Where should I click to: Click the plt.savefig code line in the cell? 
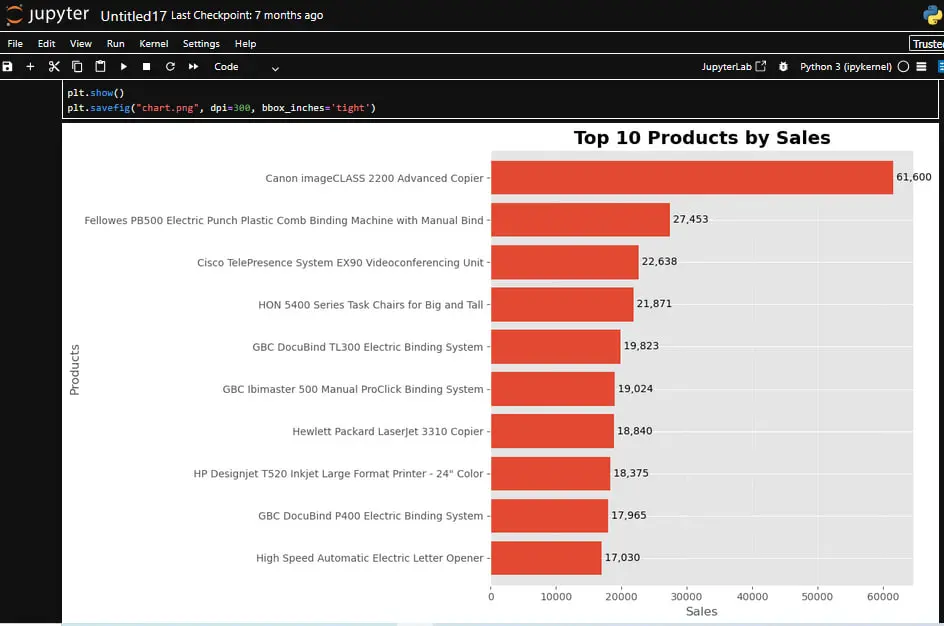tap(222, 108)
